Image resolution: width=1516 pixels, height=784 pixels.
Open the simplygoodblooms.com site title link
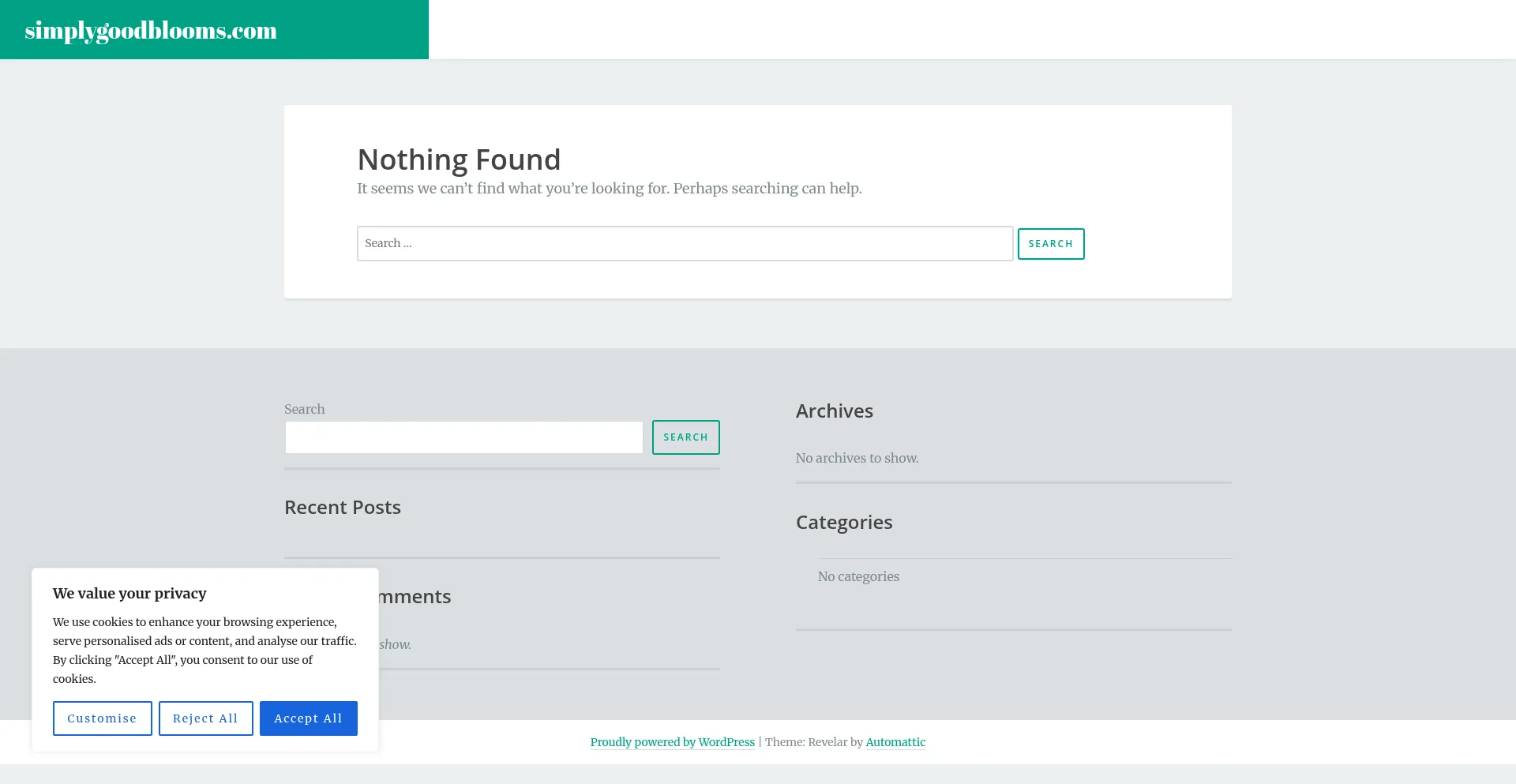(x=151, y=30)
